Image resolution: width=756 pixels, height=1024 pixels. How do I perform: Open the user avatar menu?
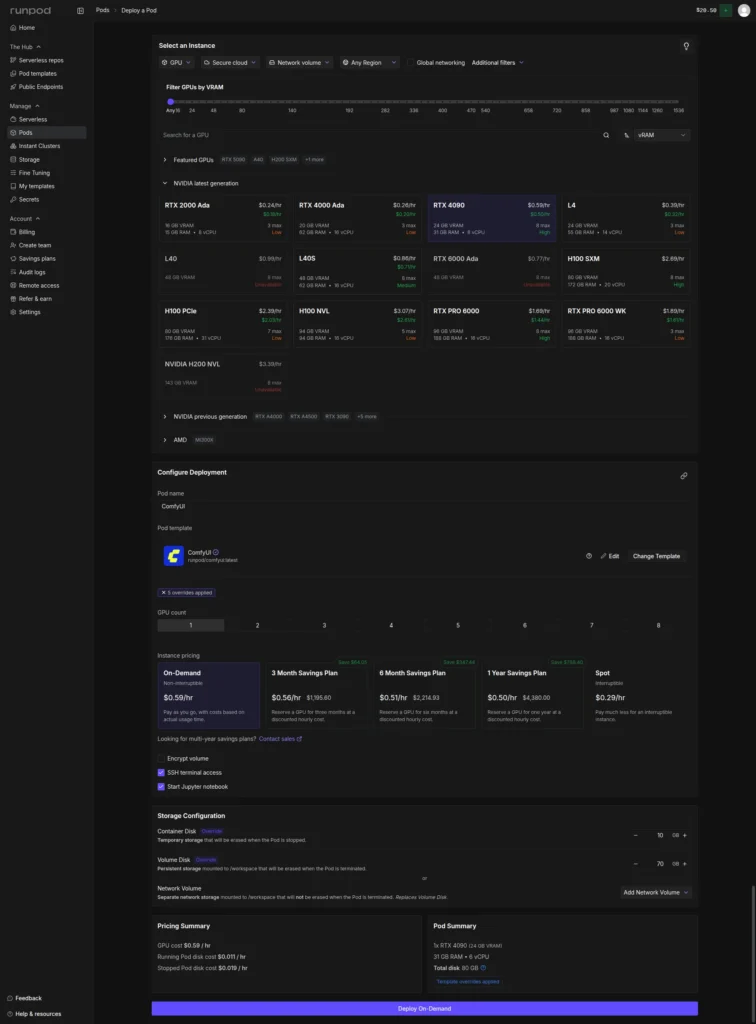[742, 10]
